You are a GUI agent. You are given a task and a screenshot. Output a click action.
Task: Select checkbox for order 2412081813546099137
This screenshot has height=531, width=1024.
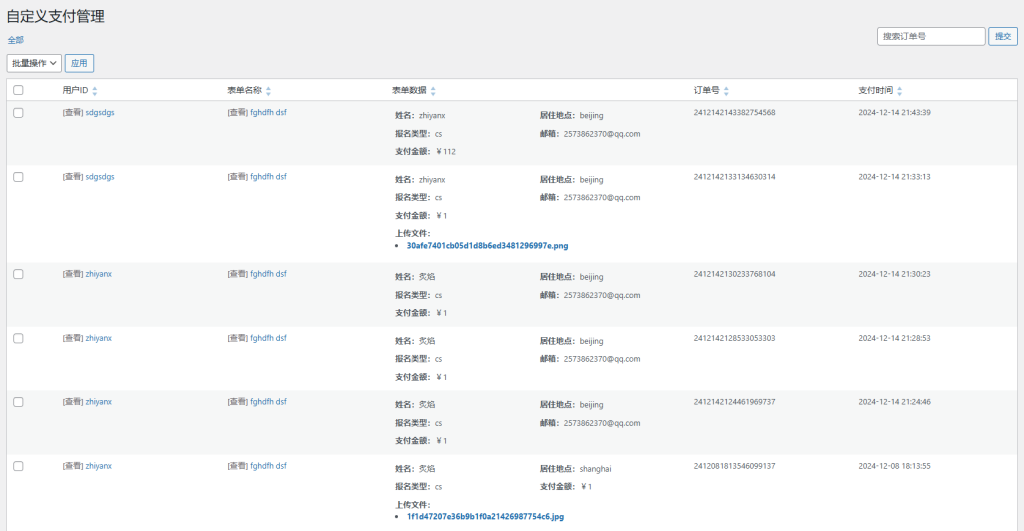tap(18, 466)
